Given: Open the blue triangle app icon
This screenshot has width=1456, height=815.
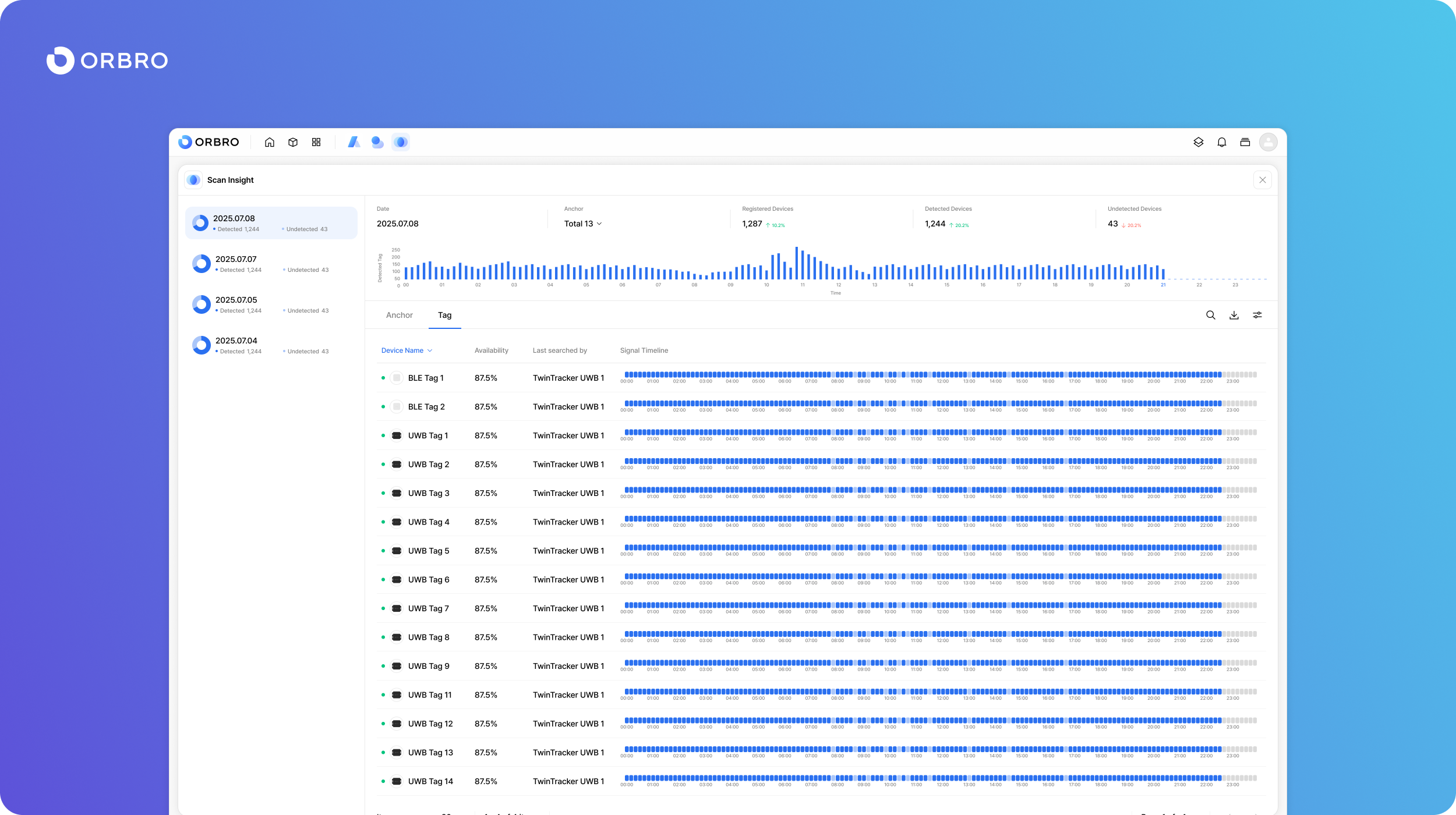Looking at the screenshot, I should [x=354, y=142].
